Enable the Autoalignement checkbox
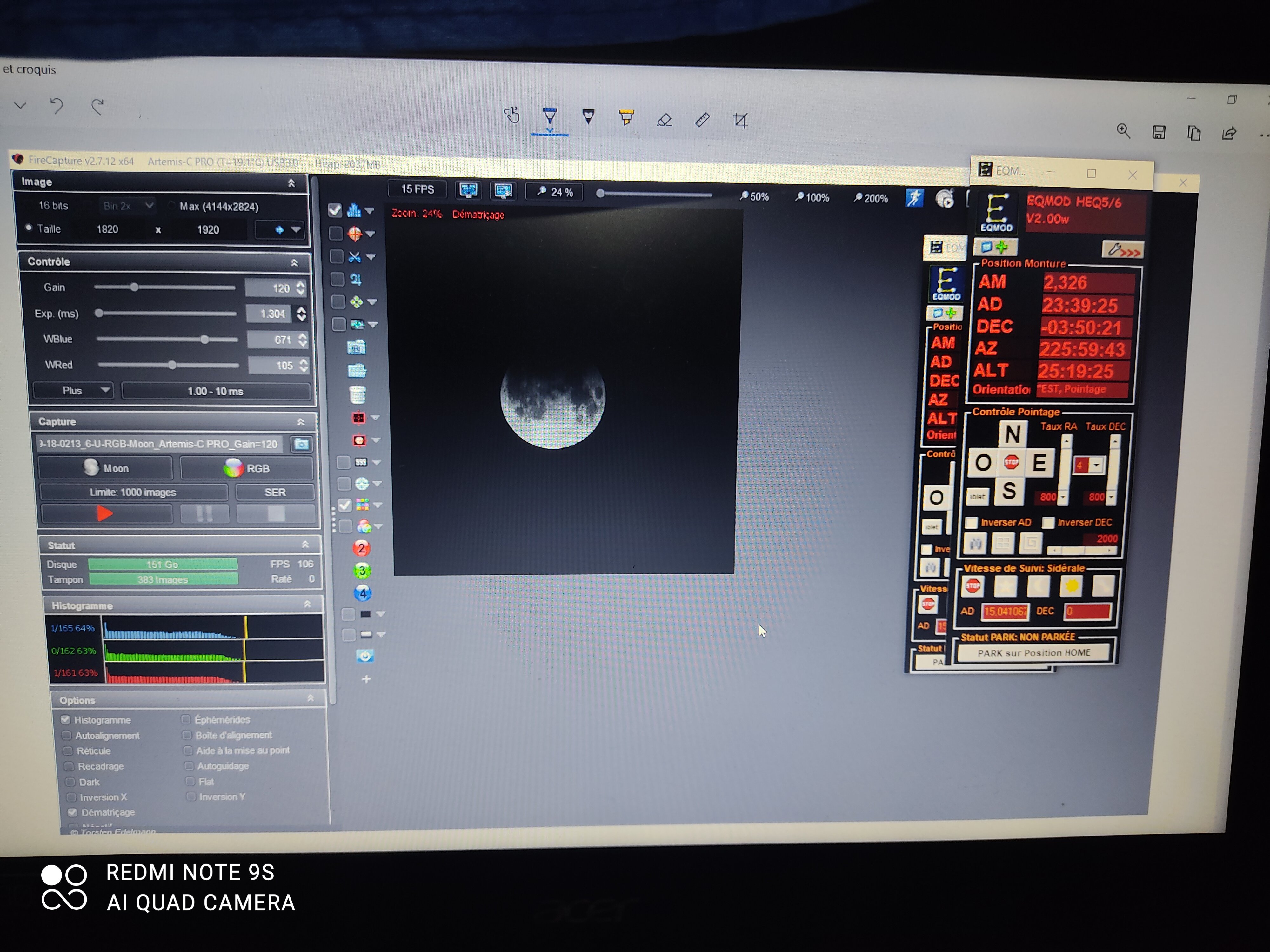This screenshot has height=952, width=1270. [x=67, y=735]
